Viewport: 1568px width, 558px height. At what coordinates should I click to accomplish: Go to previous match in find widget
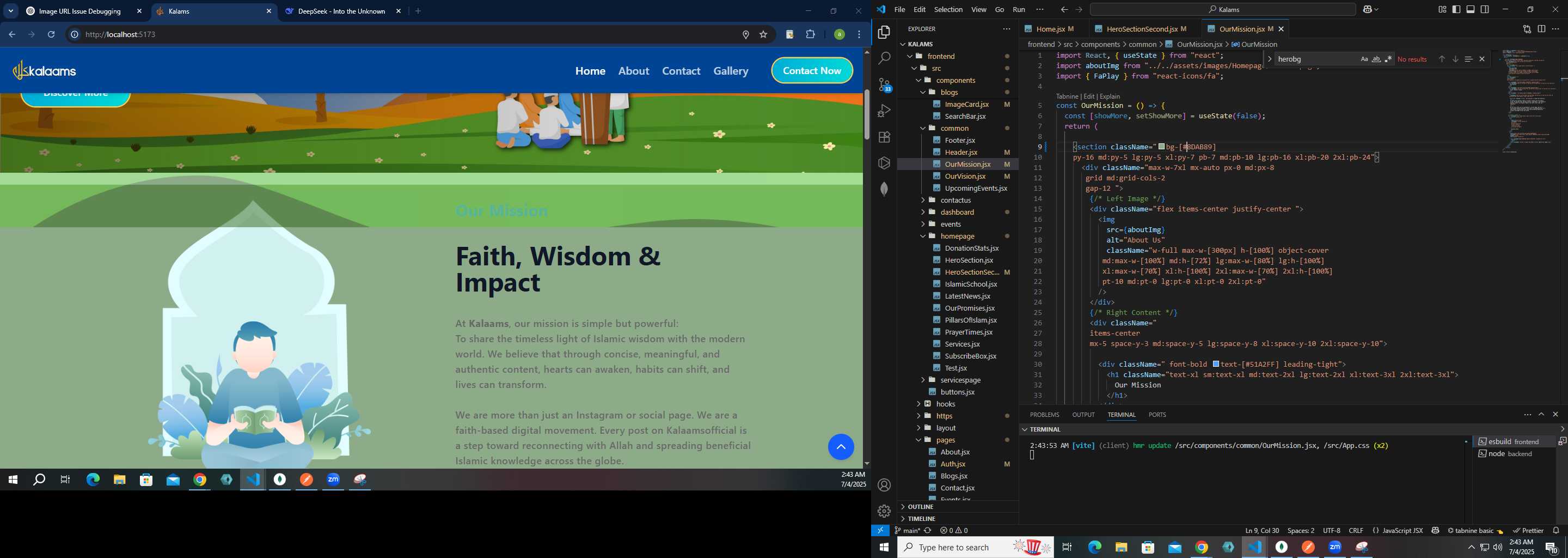[1441, 59]
